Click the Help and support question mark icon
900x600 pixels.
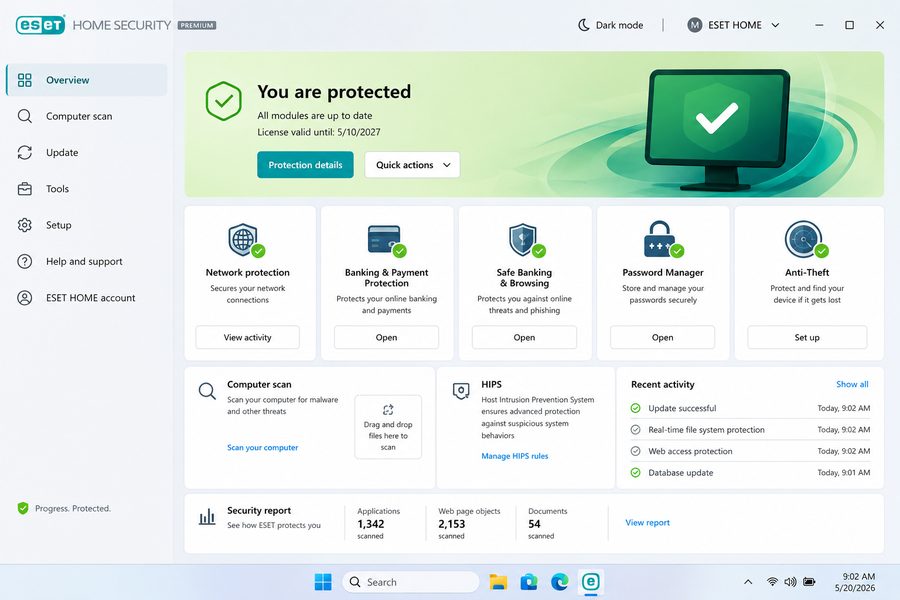25,261
